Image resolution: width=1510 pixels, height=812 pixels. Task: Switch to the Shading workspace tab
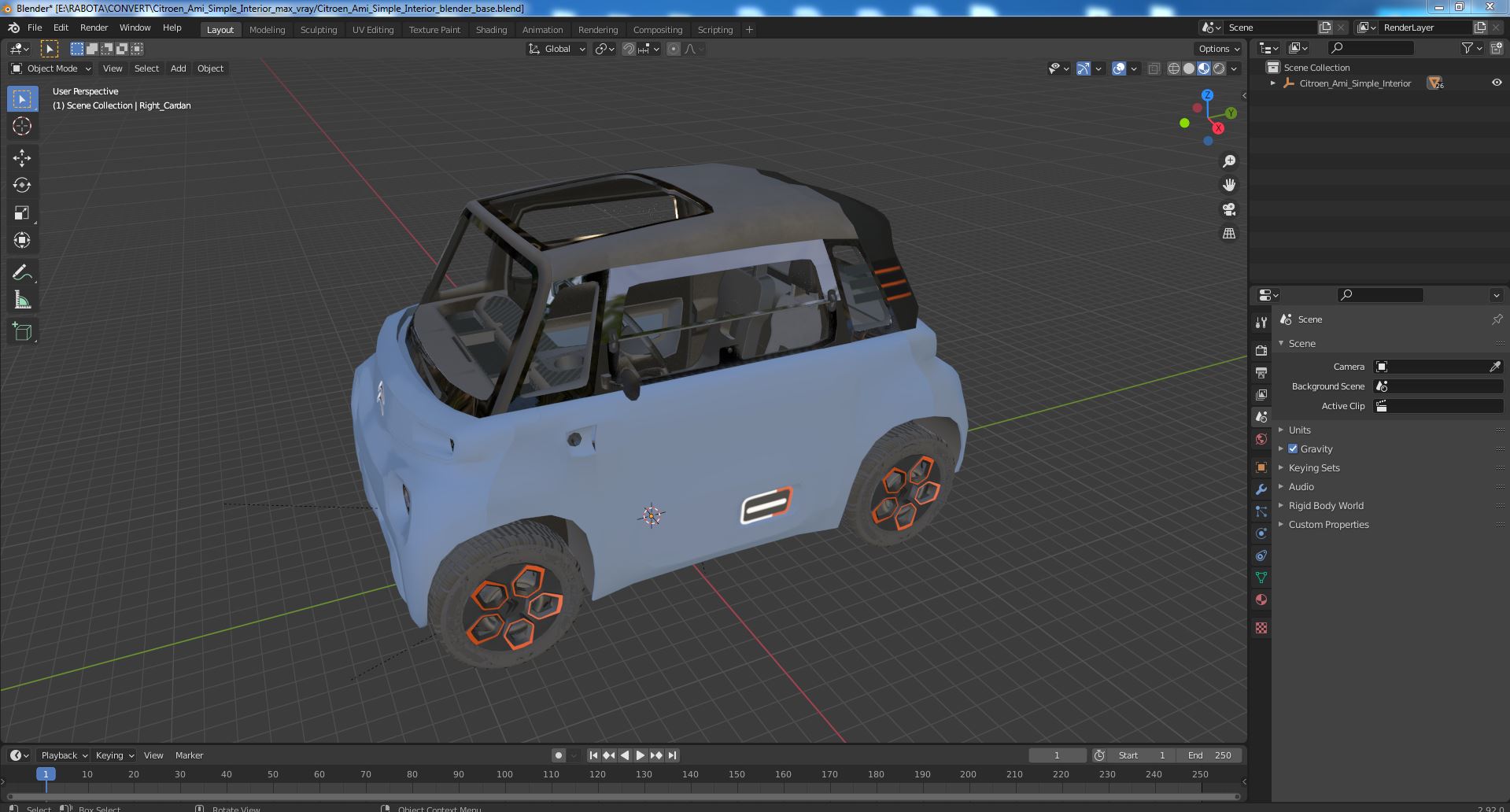click(x=491, y=30)
